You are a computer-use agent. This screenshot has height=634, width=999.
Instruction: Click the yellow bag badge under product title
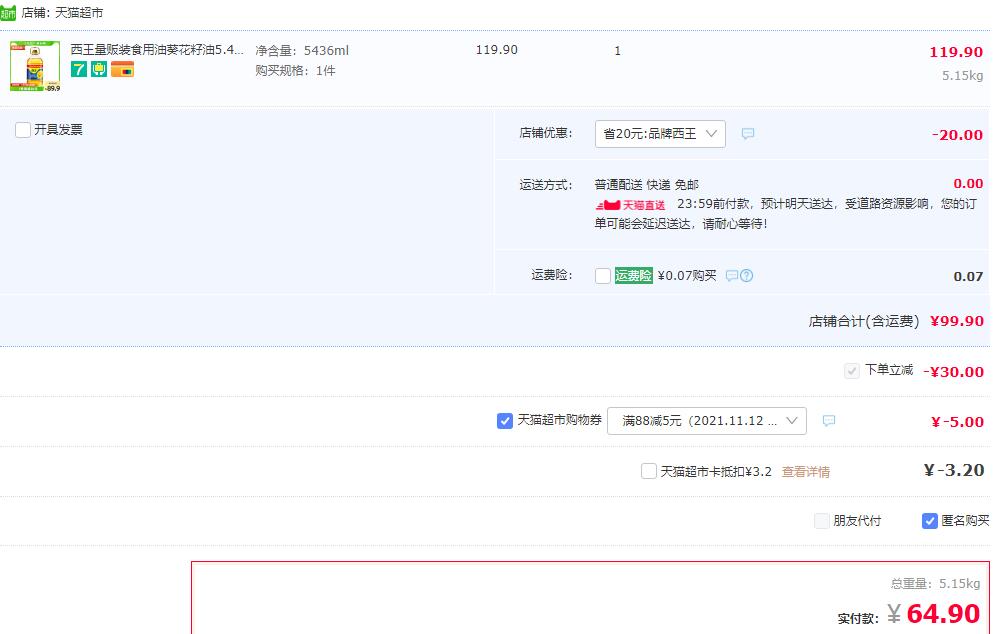tap(99, 69)
